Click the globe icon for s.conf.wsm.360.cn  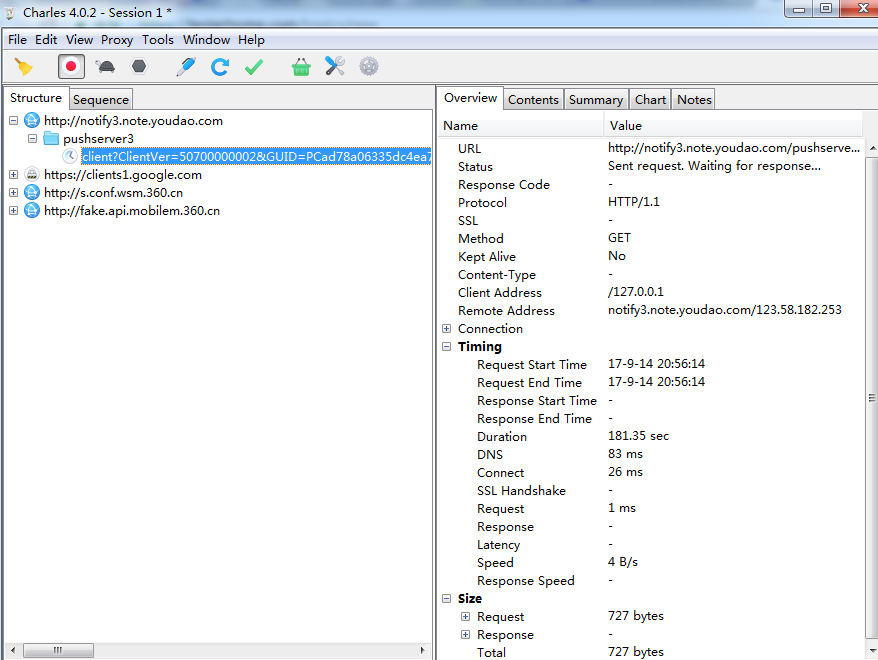32,193
